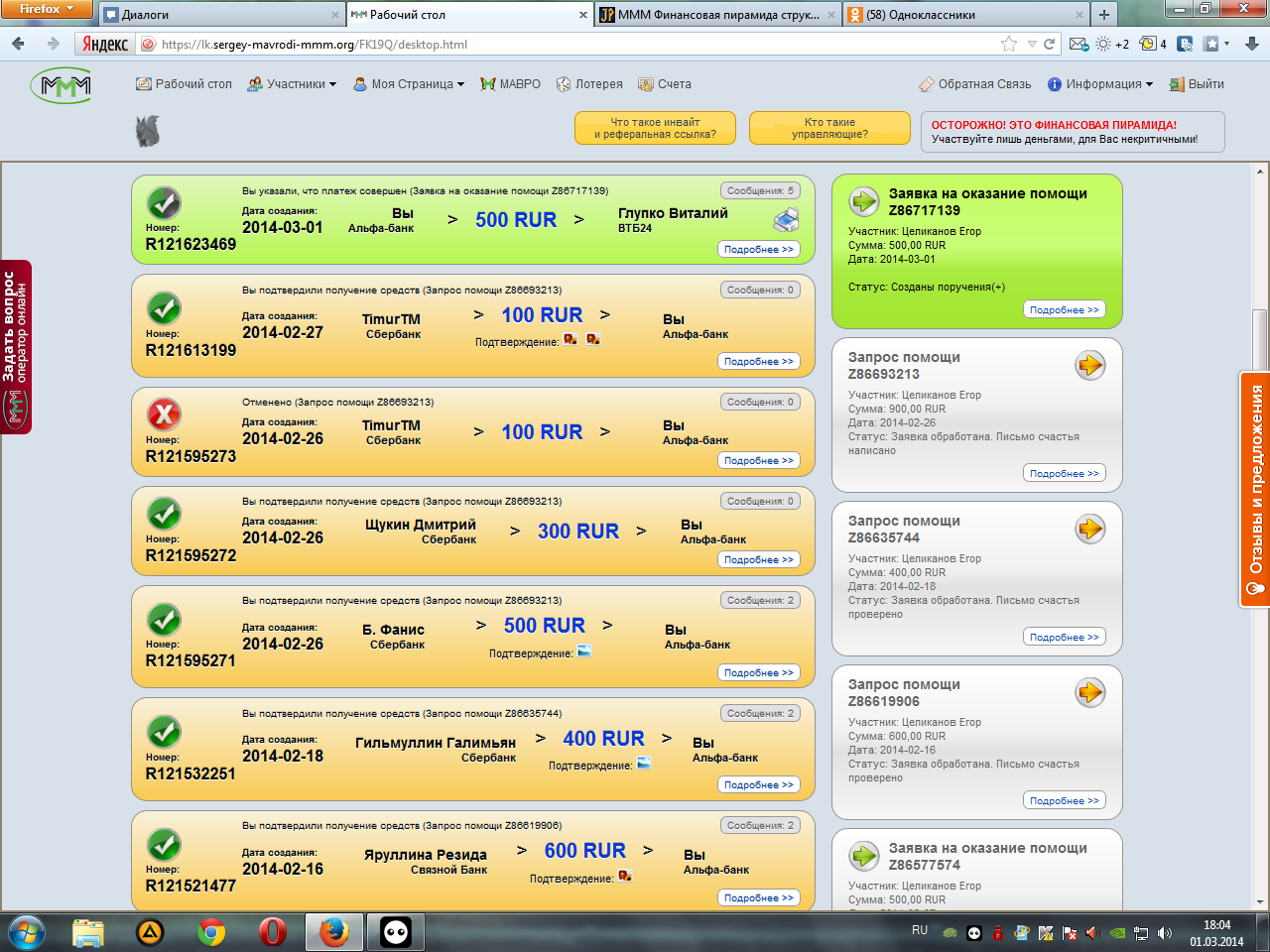This screenshot has height=952, width=1270.
Task: Close the Диалоги tab
Action: click(334, 15)
